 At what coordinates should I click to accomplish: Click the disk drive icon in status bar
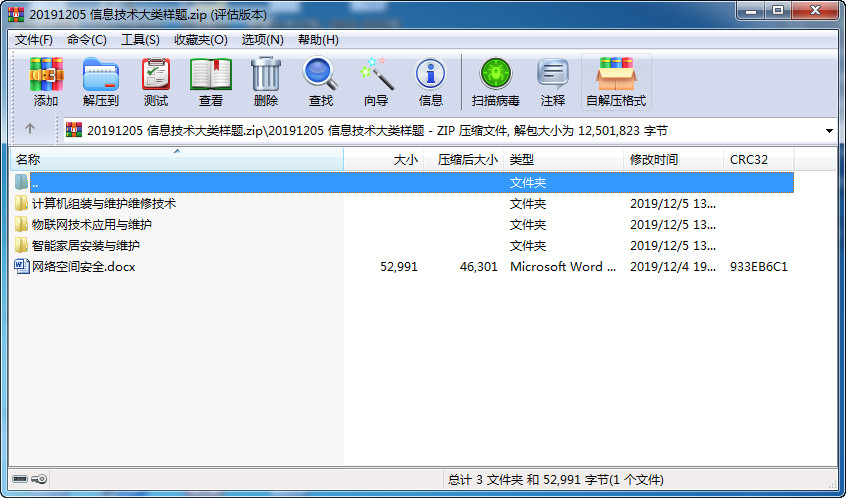20,479
